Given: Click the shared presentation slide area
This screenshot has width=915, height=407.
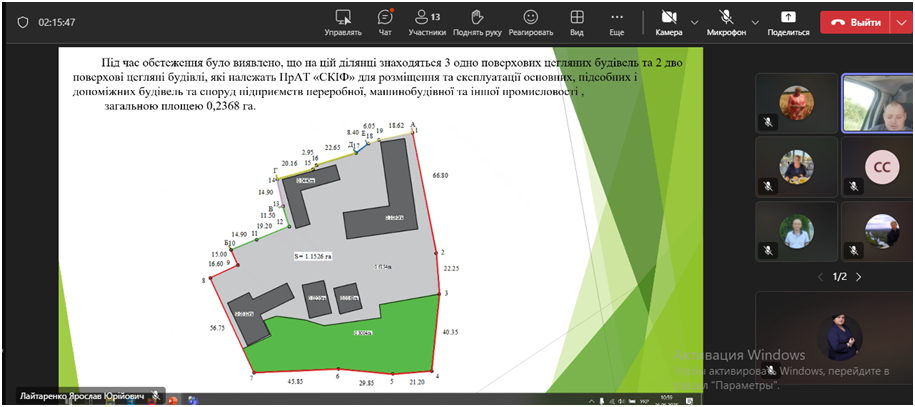Looking at the screenshot, I should [380, 220].
